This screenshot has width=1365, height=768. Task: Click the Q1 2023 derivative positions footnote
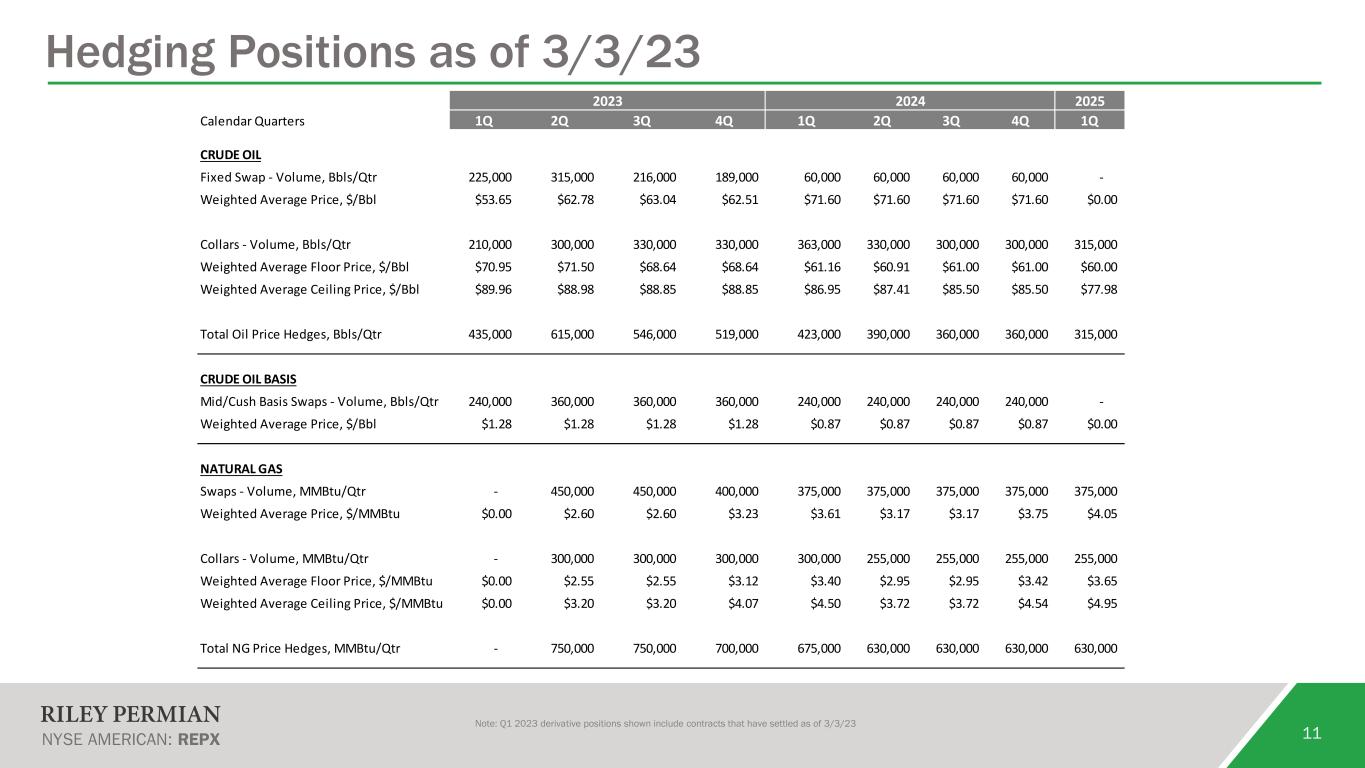click(665, 724)
